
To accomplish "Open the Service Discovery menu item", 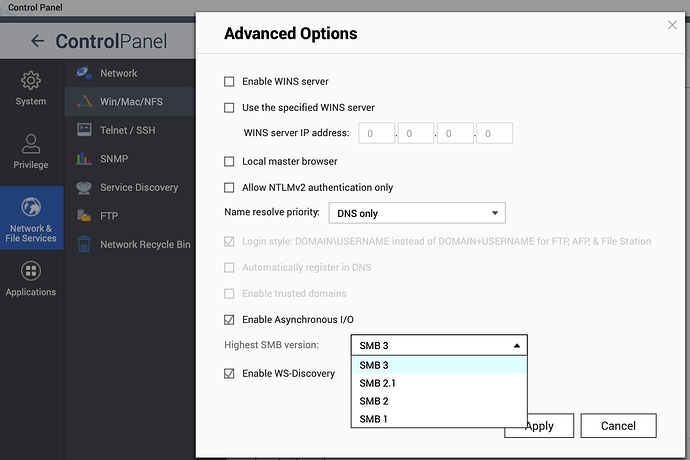I will (x=139, y=188).
